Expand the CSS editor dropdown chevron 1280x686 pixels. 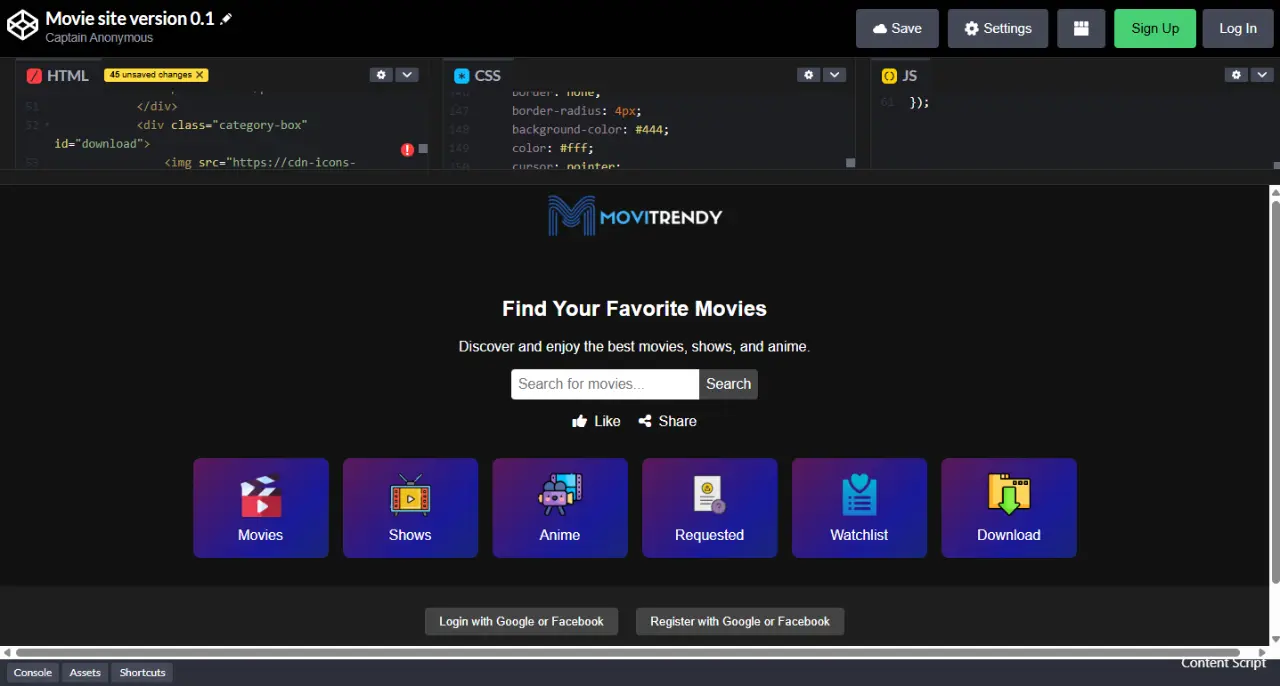[834, 75]
